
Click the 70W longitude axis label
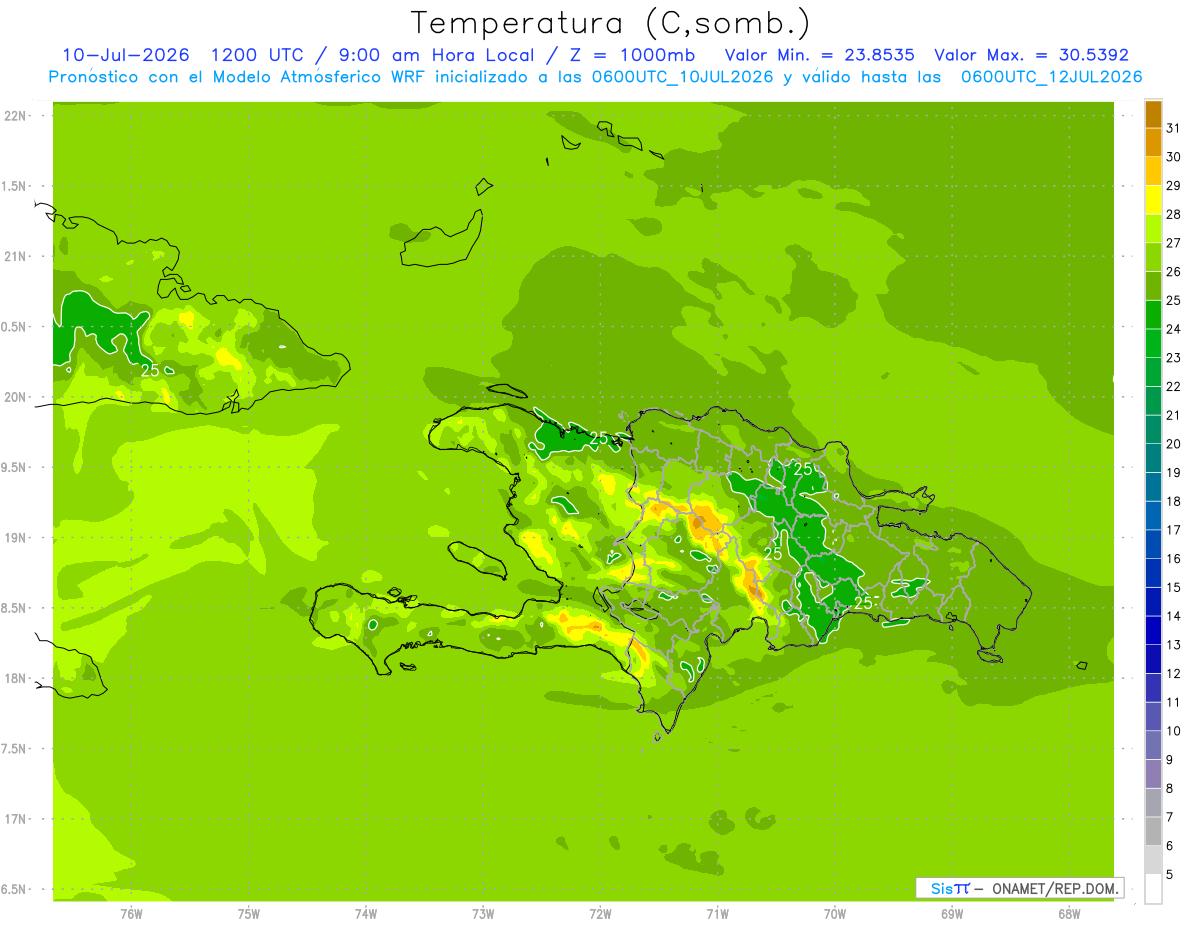(x=835, y=913)
